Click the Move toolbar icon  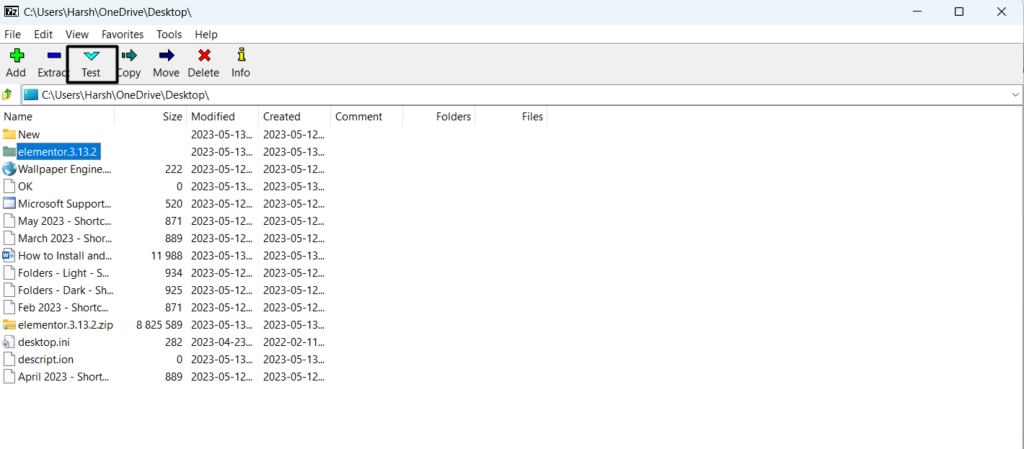[x=166, y=55]
